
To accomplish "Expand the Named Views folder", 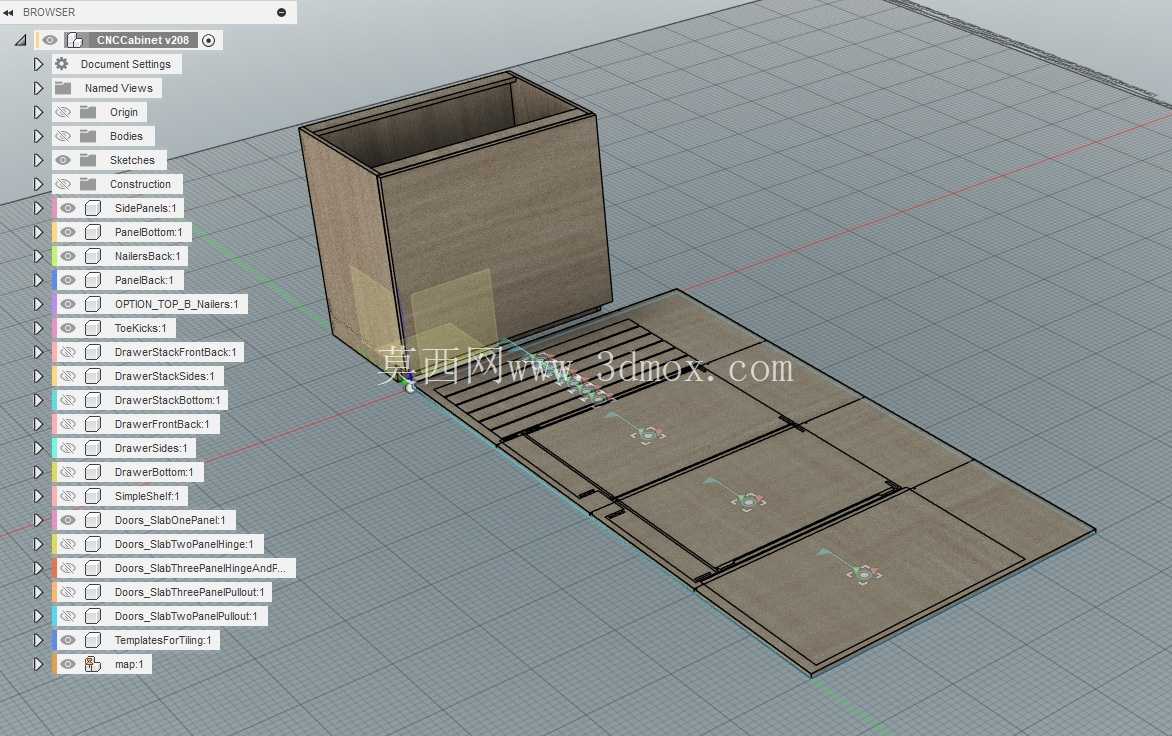I will tap(38, 88).
